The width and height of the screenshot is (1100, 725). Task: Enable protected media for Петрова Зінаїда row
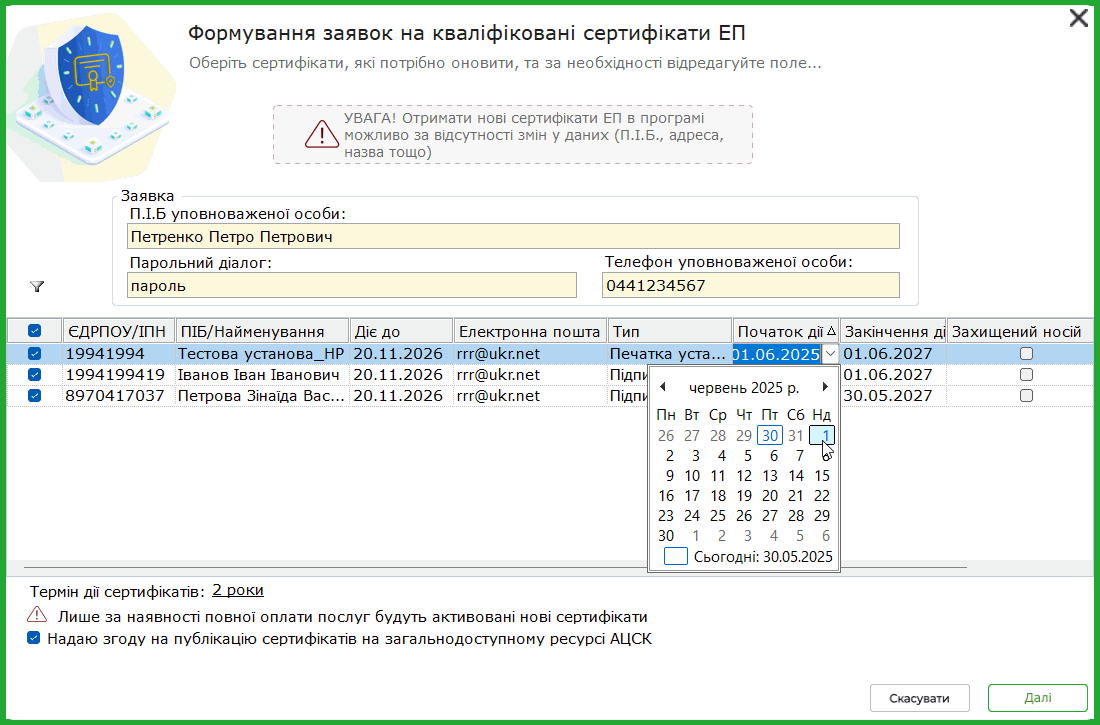(x=1026, y=396)
